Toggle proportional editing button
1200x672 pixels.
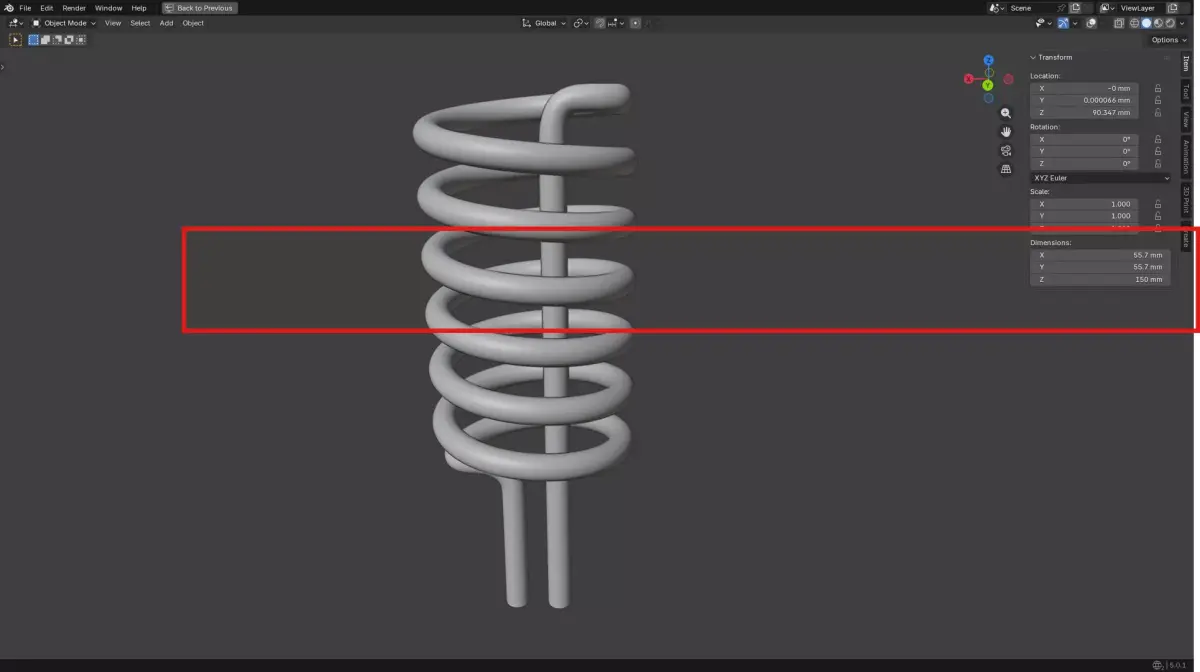[635, 23]
